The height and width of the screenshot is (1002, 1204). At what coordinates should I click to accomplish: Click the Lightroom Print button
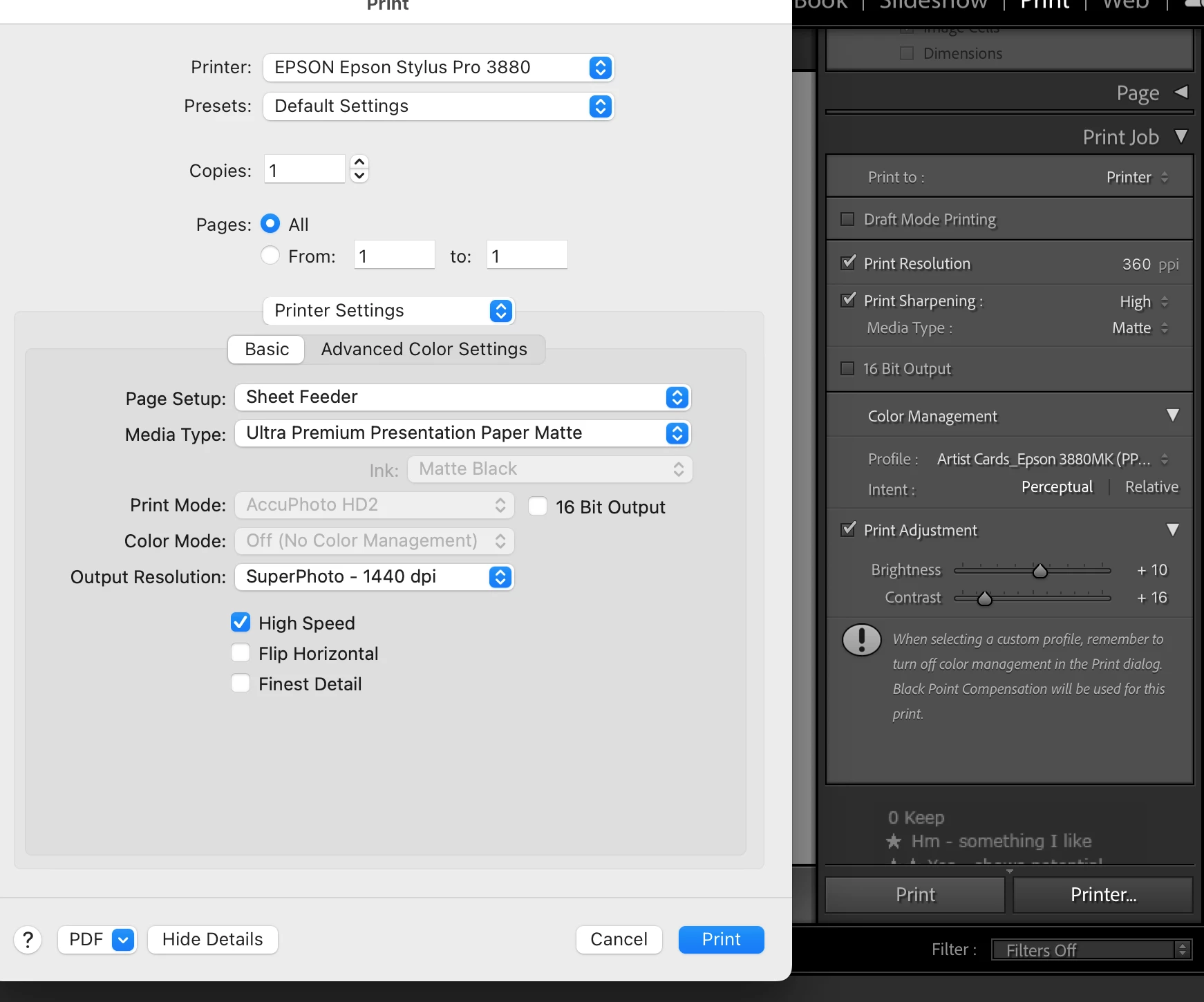[915, 895]
